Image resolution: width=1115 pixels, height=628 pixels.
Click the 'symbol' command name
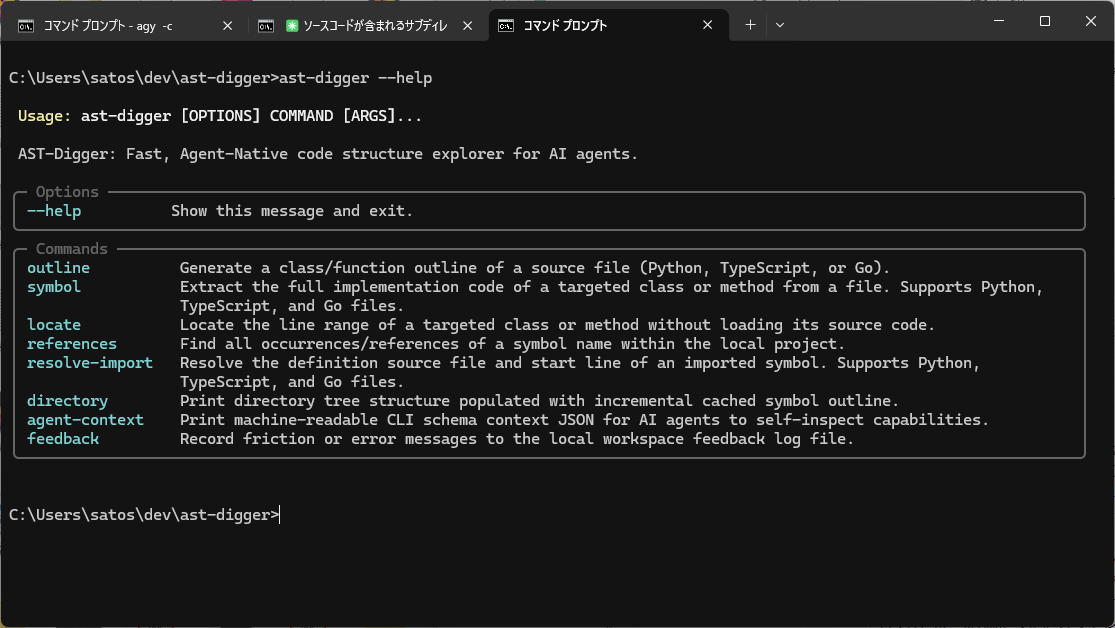pyautogui.click(x=54, y=287)
